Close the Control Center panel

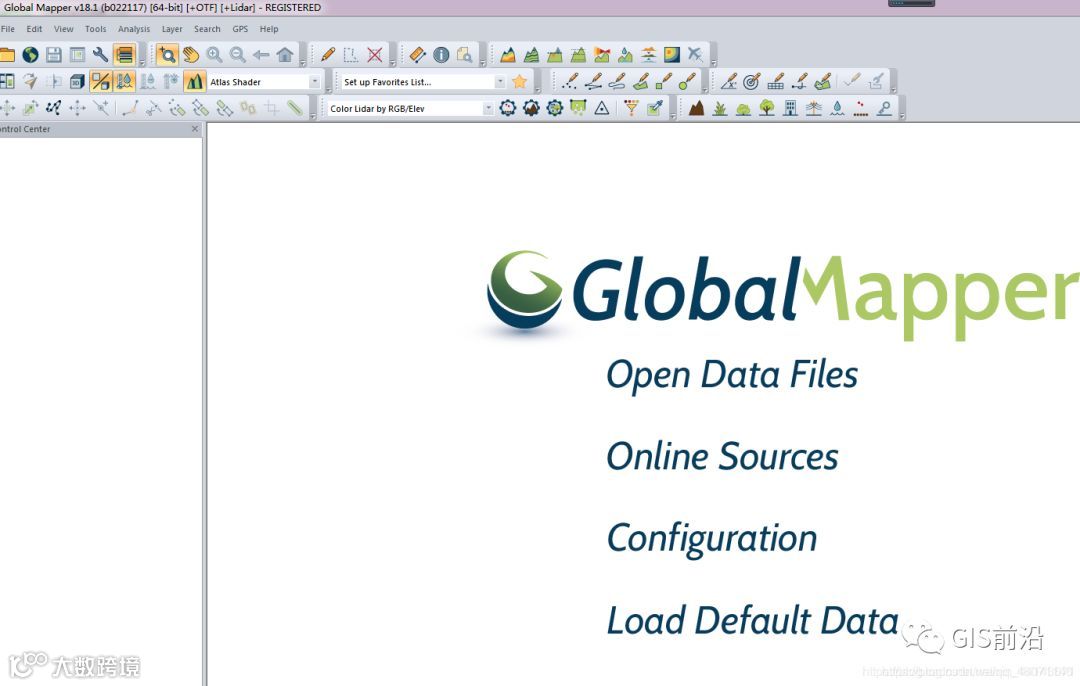coord(195,129)
